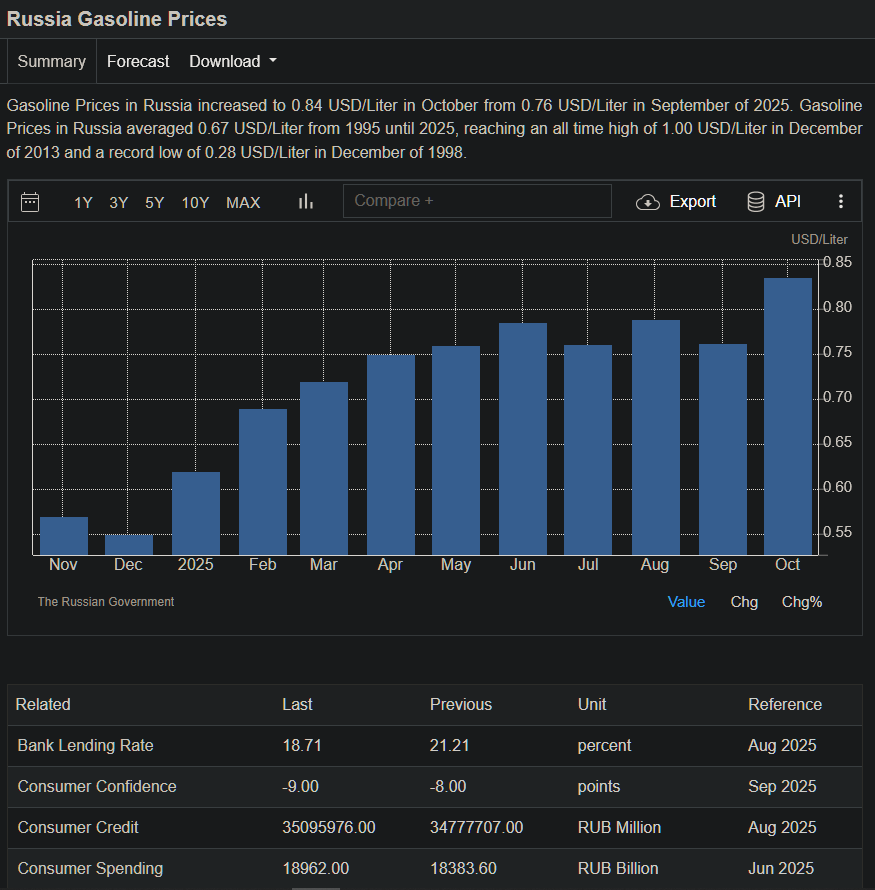Click the value 21.21
Viewport: 875px width, 890px height.
pos(449,745)
